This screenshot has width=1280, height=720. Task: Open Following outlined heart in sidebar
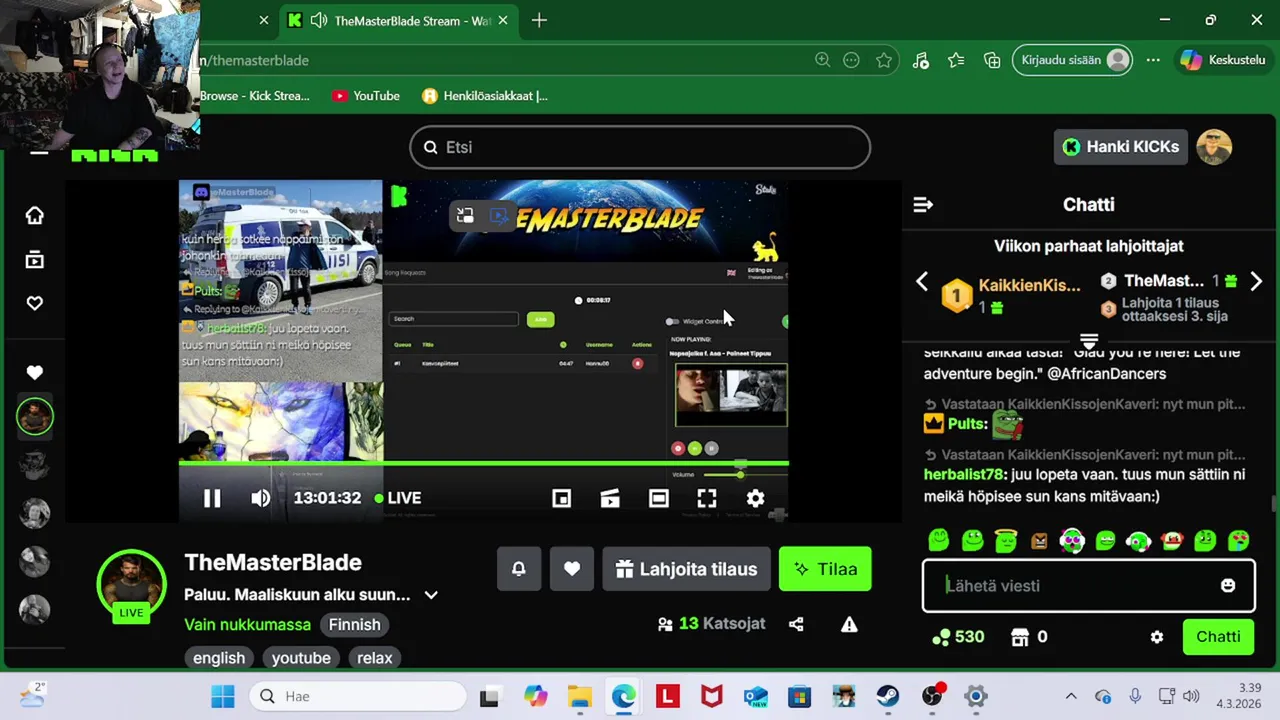point(35,303)
